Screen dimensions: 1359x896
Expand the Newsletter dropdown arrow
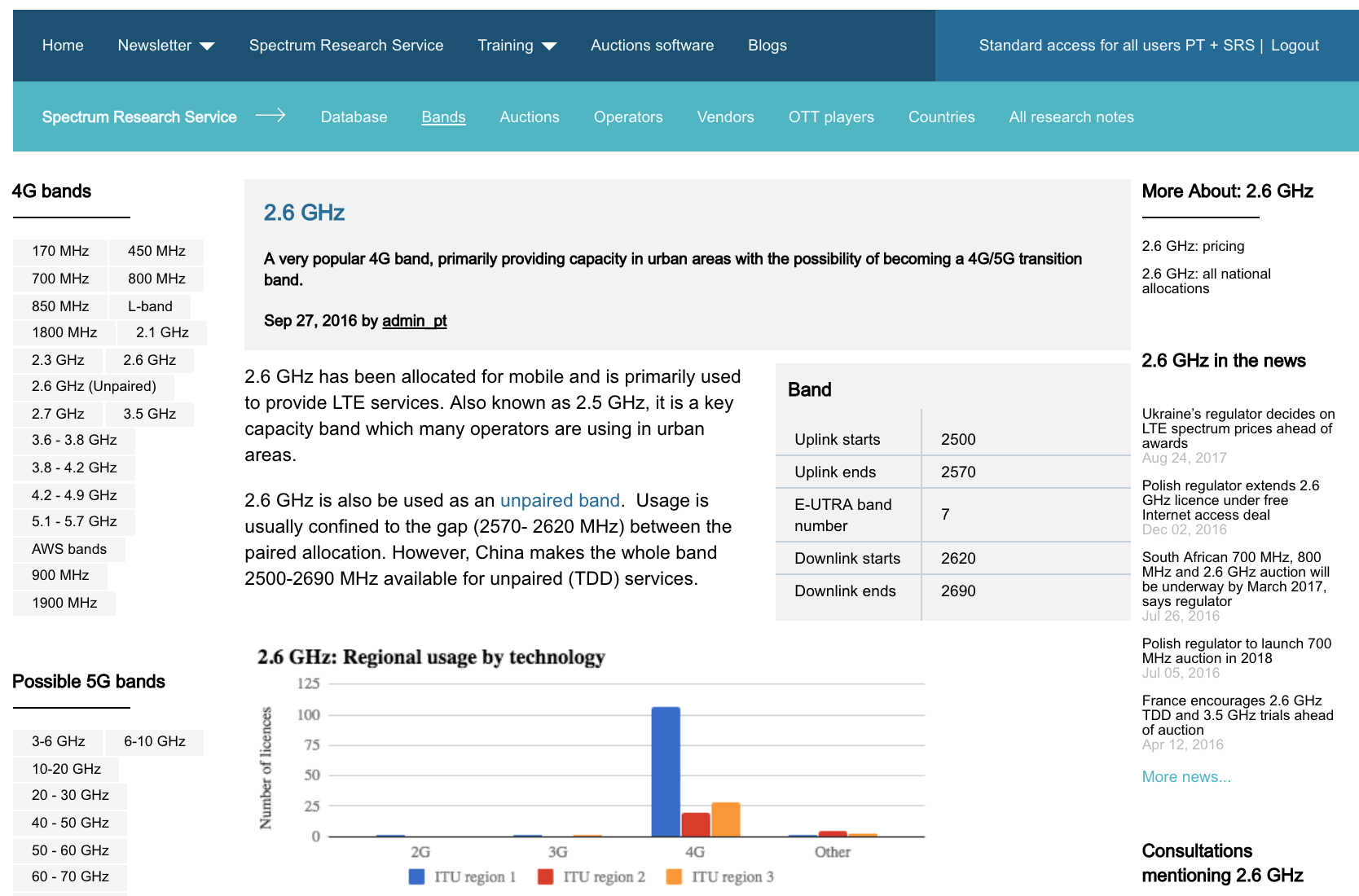[x=207, y=46]
